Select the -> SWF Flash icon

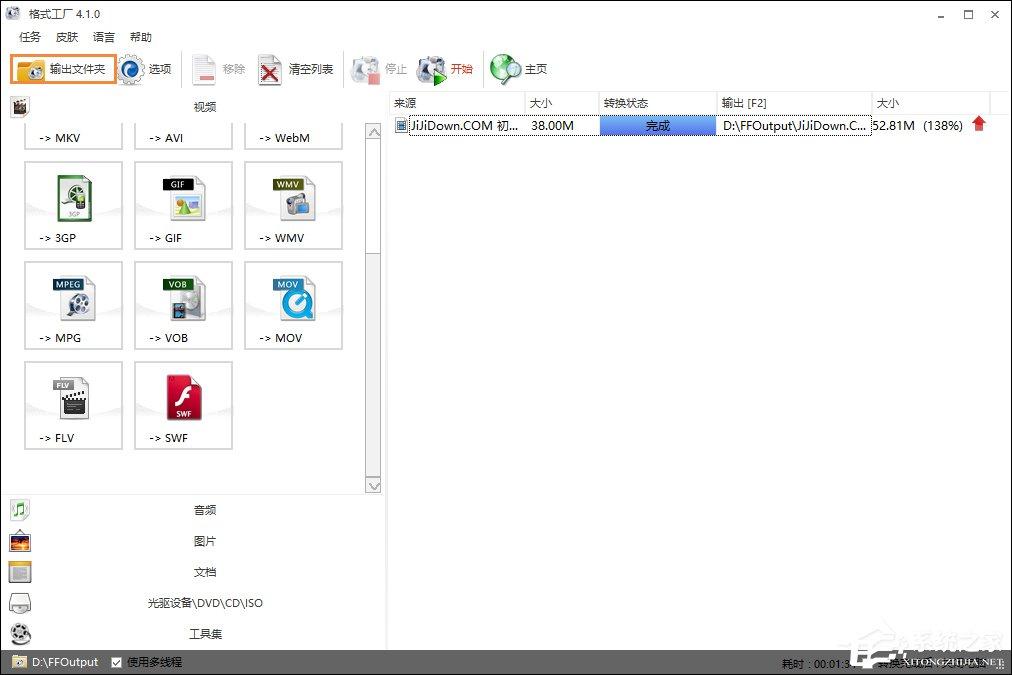pyautogui.click(x=183, y=405)
